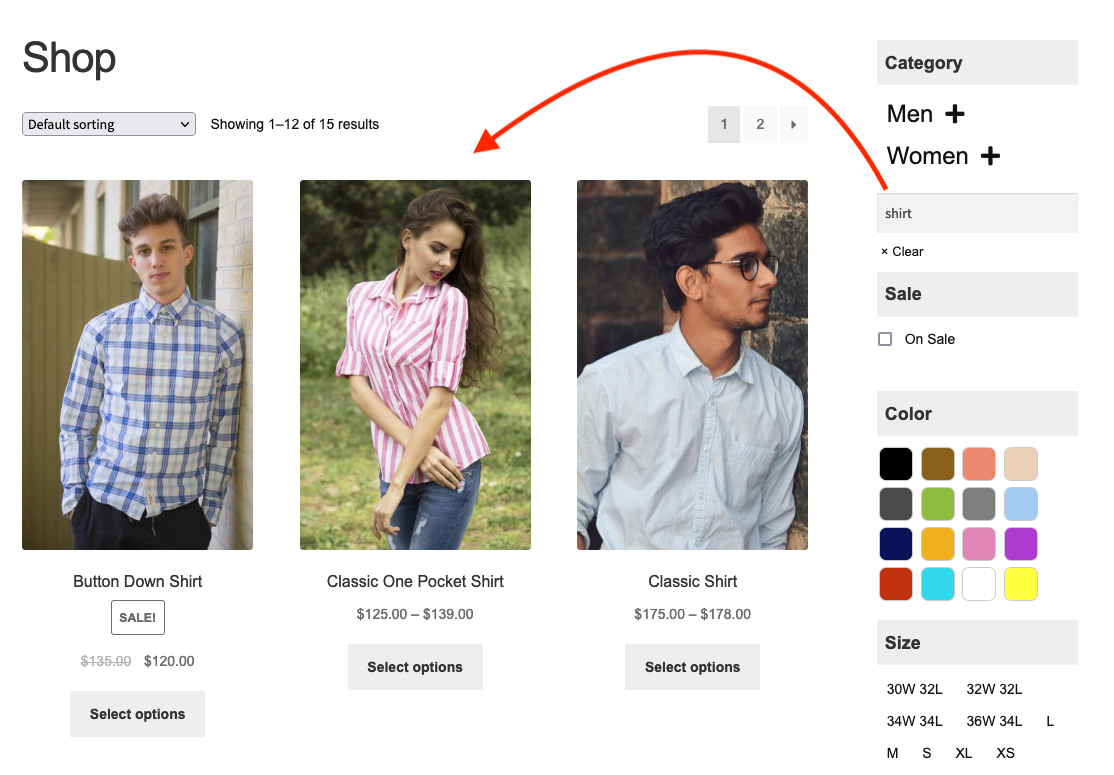Select options for Classic One Pocket Shirt
This screenshot has height=775, width=1114.
tap(415, 667)
